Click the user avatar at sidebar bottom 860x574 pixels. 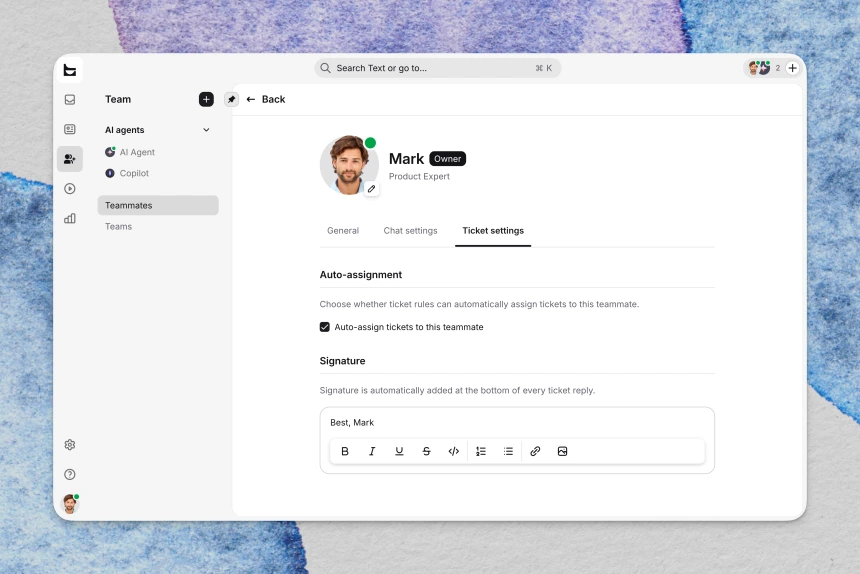pos(70,503)
